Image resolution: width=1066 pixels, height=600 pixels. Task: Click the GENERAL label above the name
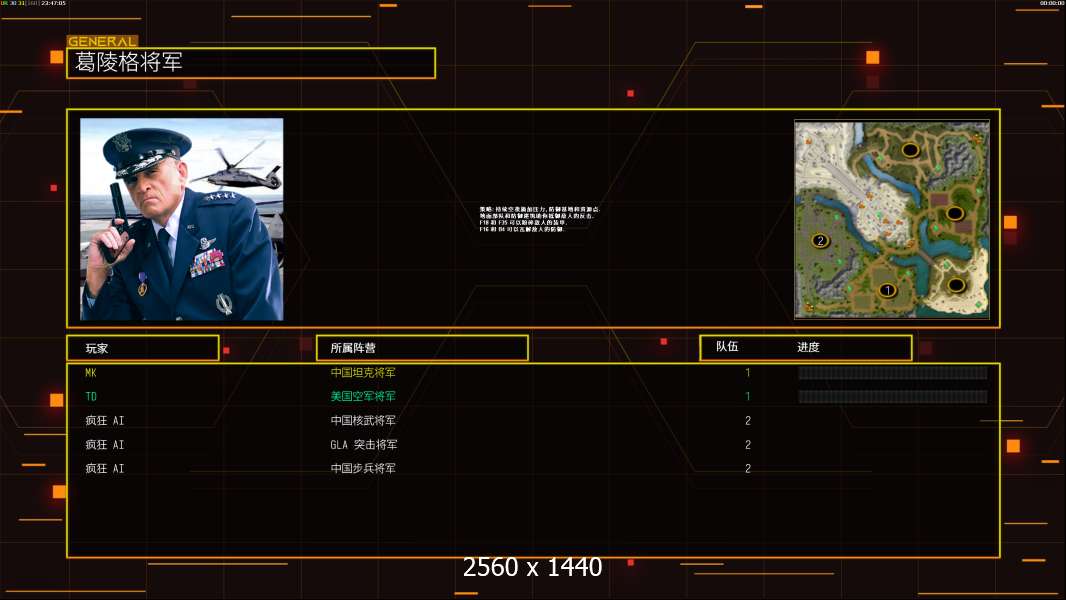click(102, 41)
